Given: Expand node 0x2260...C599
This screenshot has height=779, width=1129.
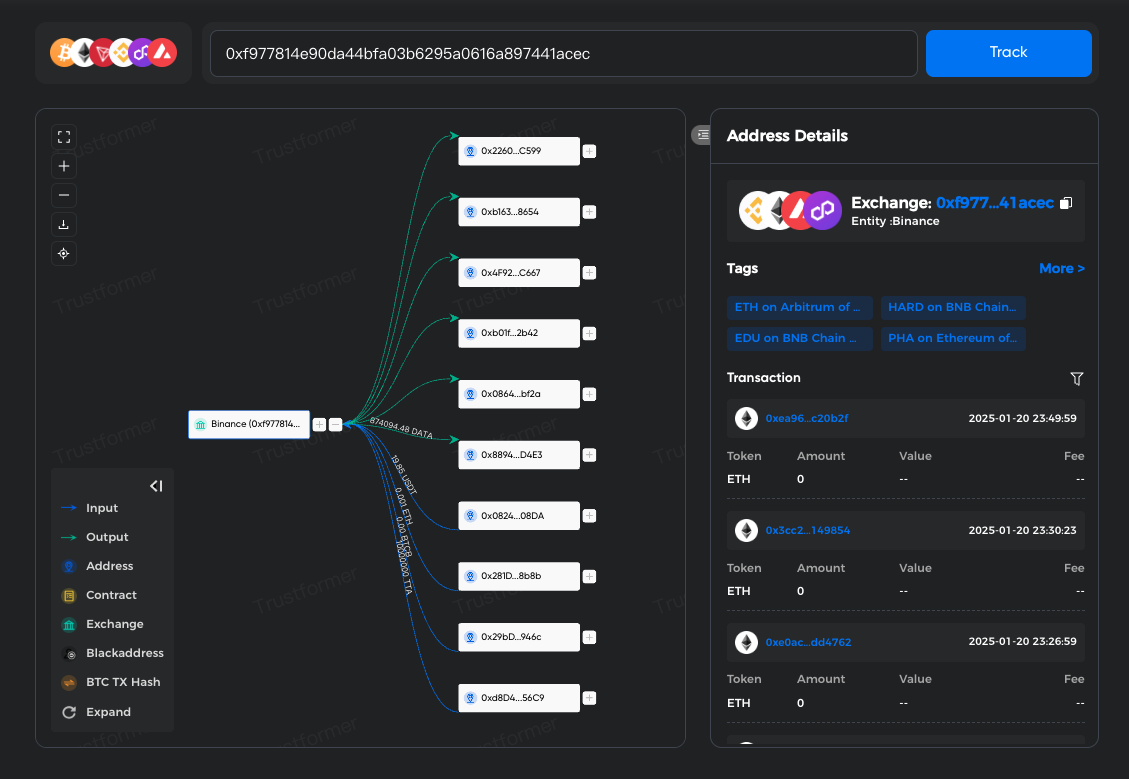Looking at the screenshot, I should tap(589, 151).
